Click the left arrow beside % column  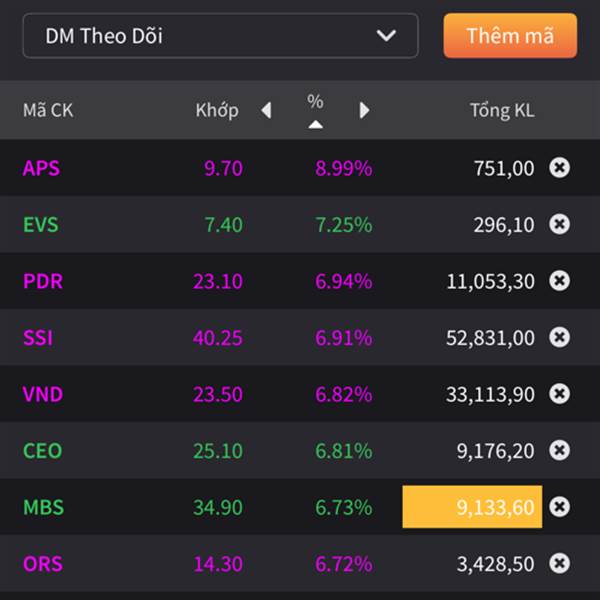click(266, 110)
